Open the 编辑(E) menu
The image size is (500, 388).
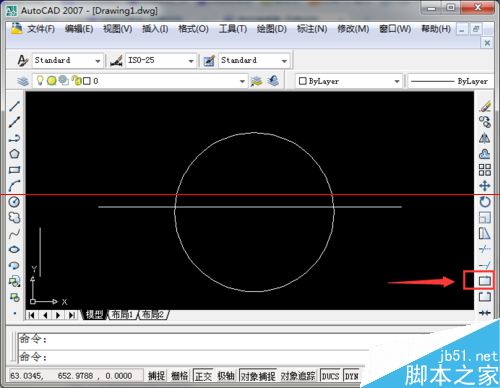pos(79,29)
